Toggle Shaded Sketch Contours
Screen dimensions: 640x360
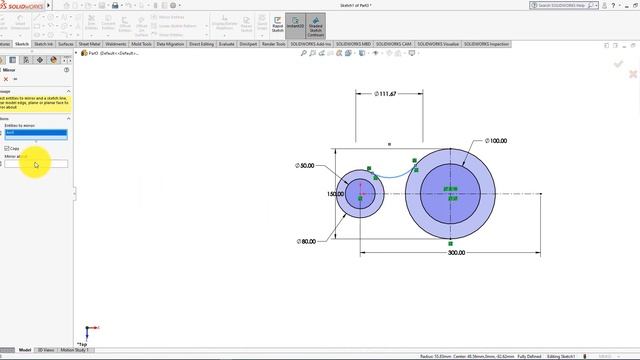pyautogui.click(x=316, y=26)
